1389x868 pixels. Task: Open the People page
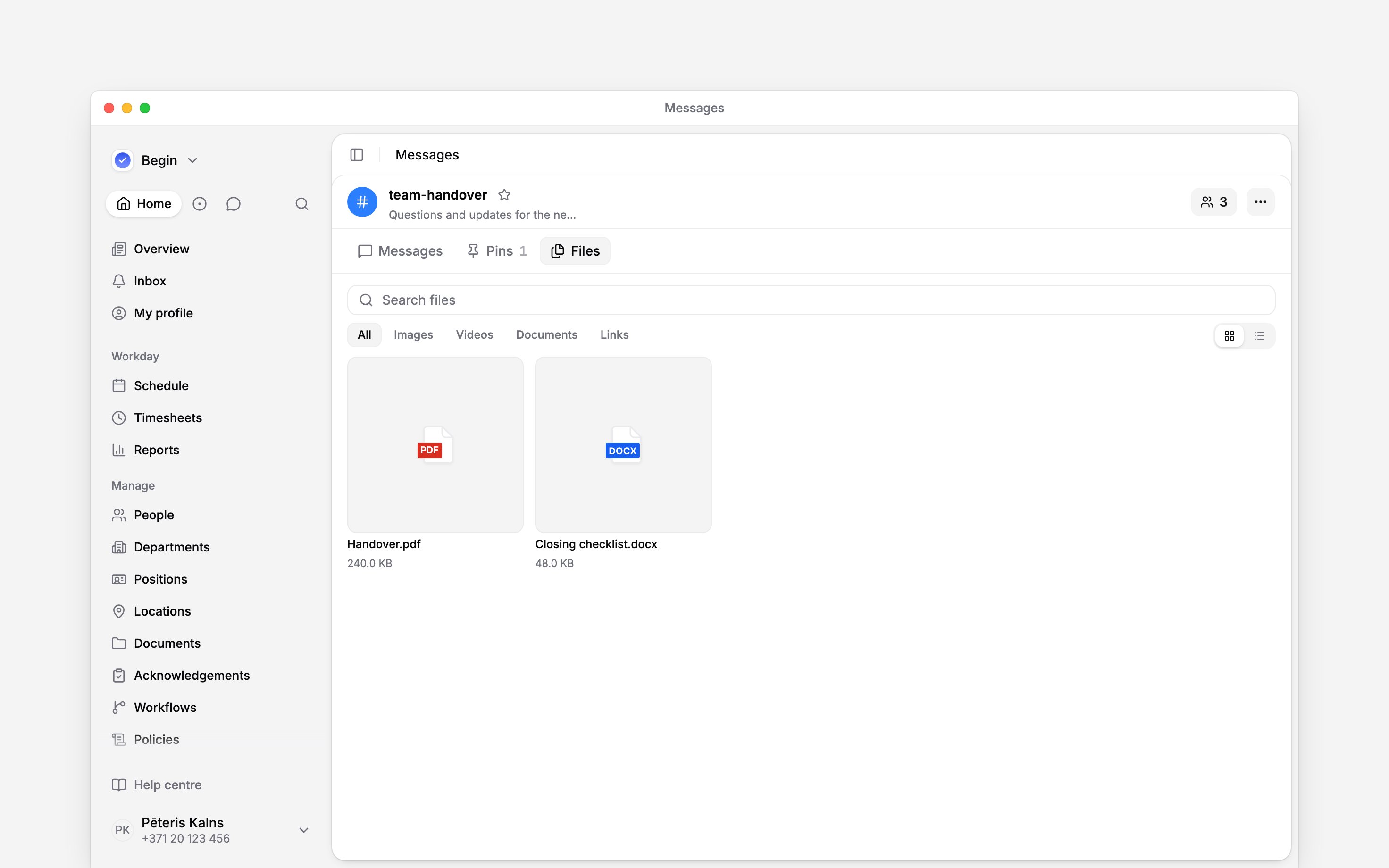210,515
